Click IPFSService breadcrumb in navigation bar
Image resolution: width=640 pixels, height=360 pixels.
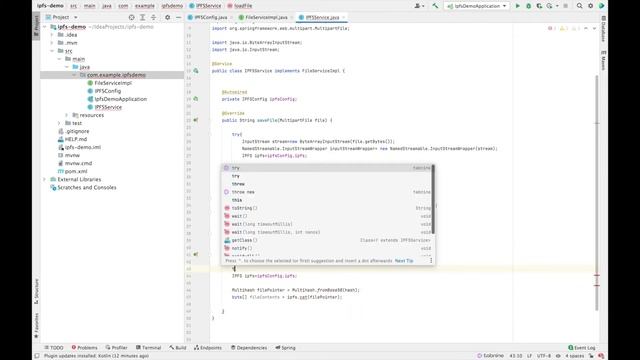point(205,6)
